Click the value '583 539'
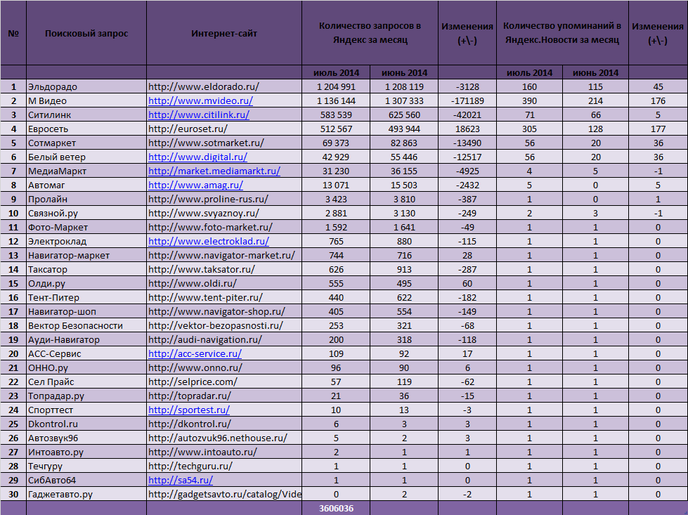 tap(336, 114)
